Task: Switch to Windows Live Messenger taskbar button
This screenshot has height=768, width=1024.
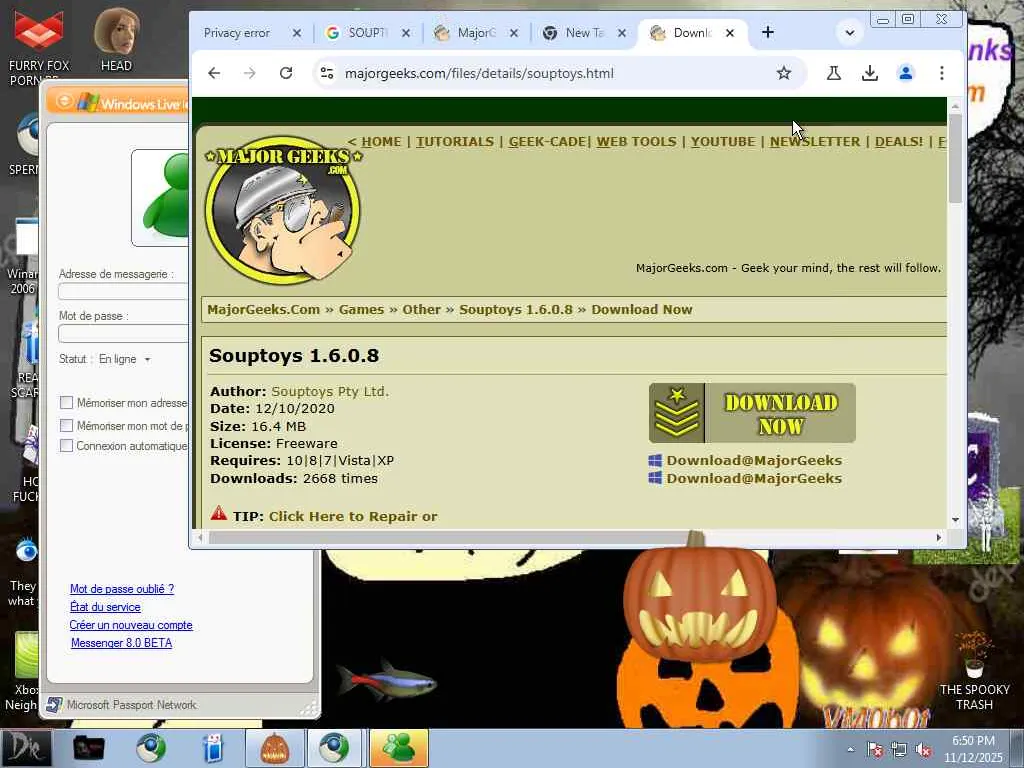Action: coord(399,748)
